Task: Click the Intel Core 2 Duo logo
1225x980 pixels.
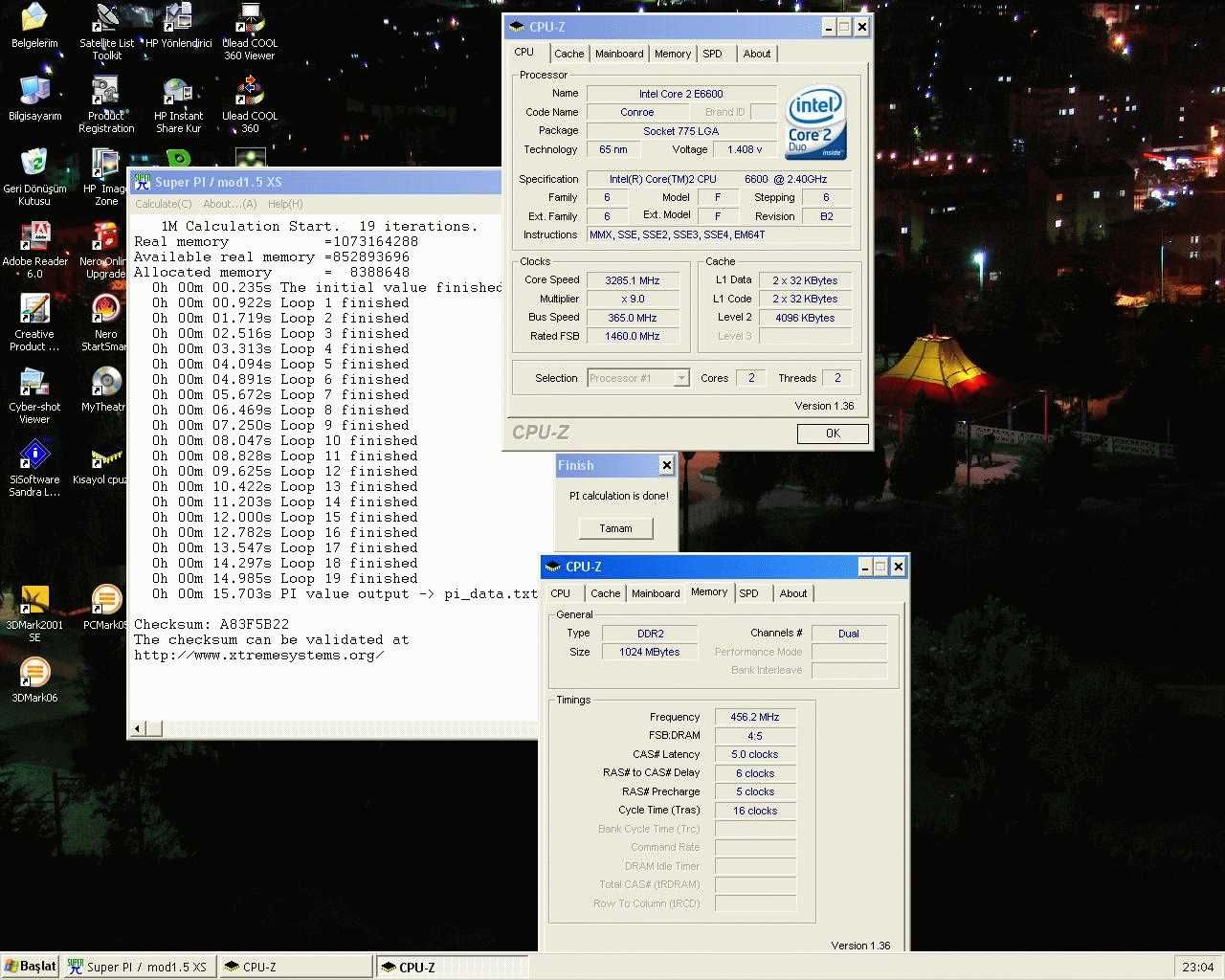Action: coord(816,123)
